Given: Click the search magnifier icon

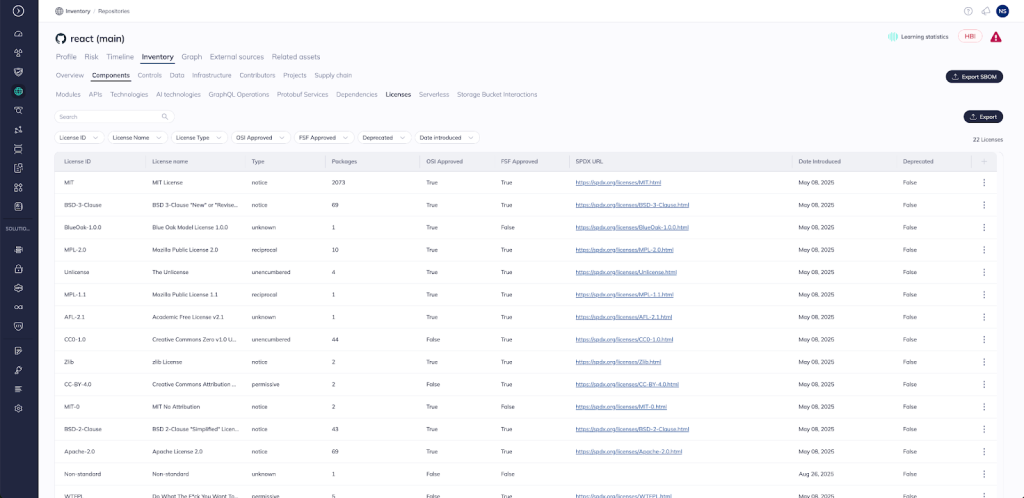Looking at the screenshot, I should coord(165,117).
